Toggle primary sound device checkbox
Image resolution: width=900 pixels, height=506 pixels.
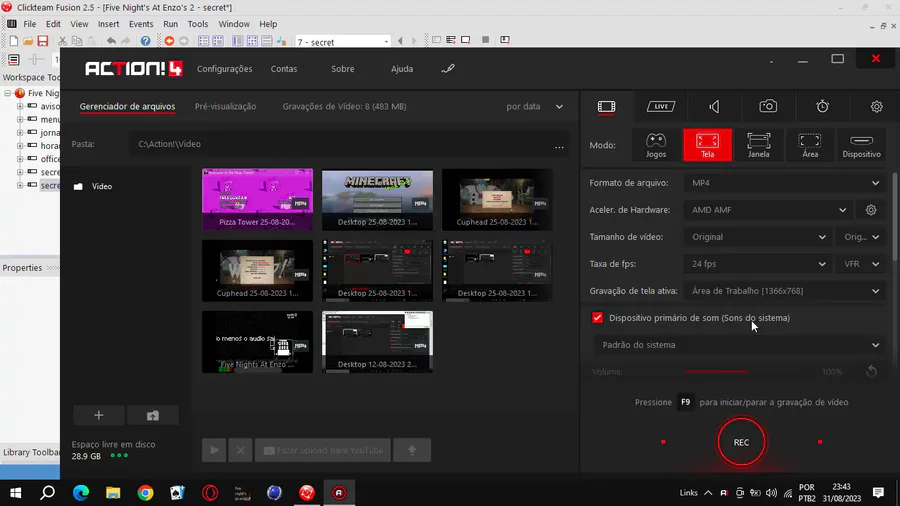[x=598, y=318]
